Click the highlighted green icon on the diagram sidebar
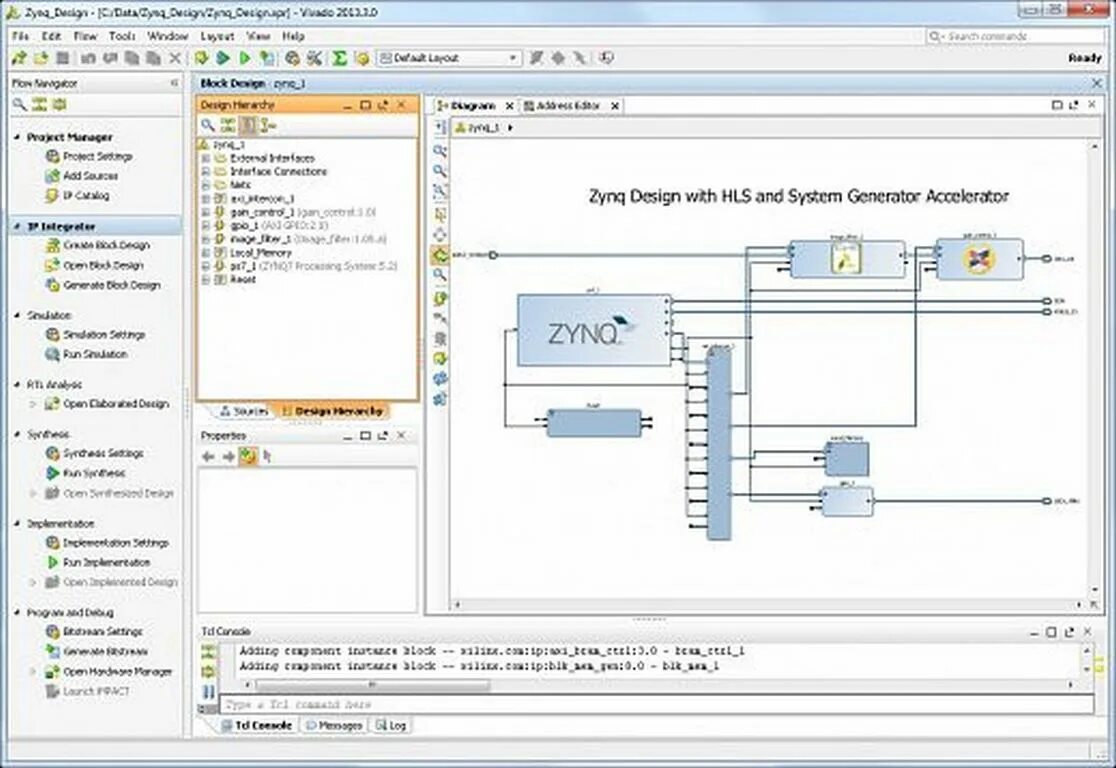The width and height of the screenshot is (1116, 768). coord(440,255)
